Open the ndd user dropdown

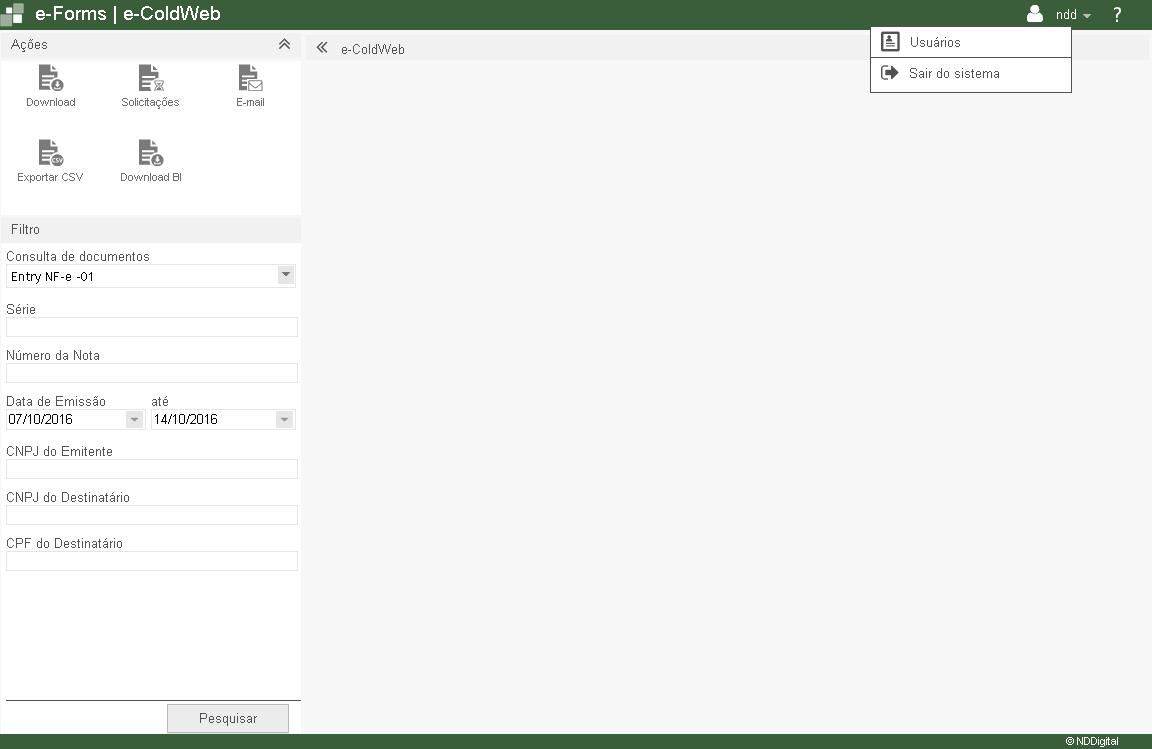point(1073,15)
